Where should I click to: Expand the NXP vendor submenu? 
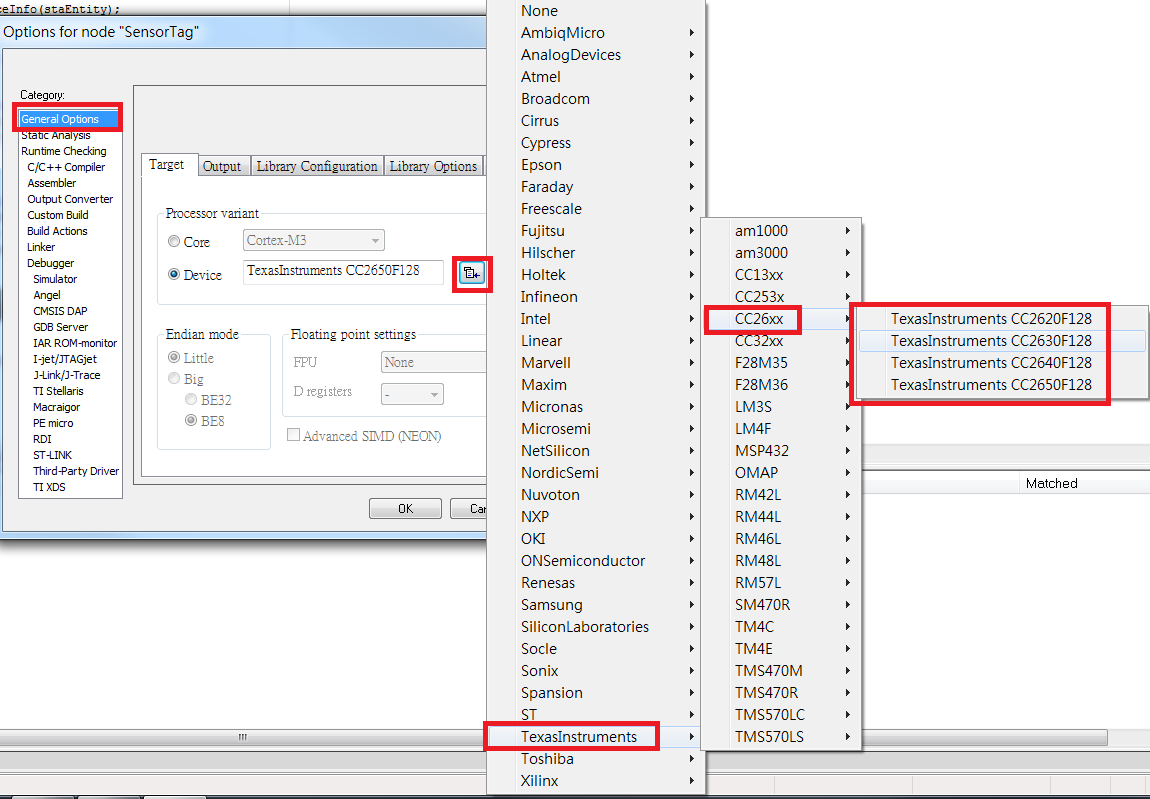pyautogui.click(x=596, y=517)
